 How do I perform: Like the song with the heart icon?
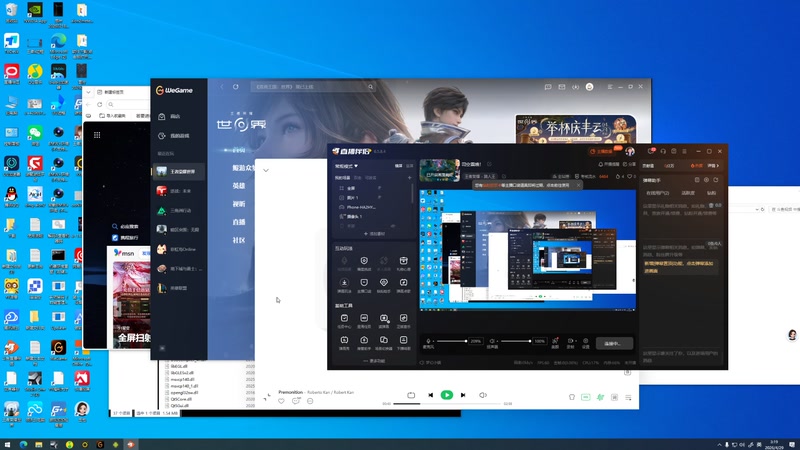click(281, 401)
